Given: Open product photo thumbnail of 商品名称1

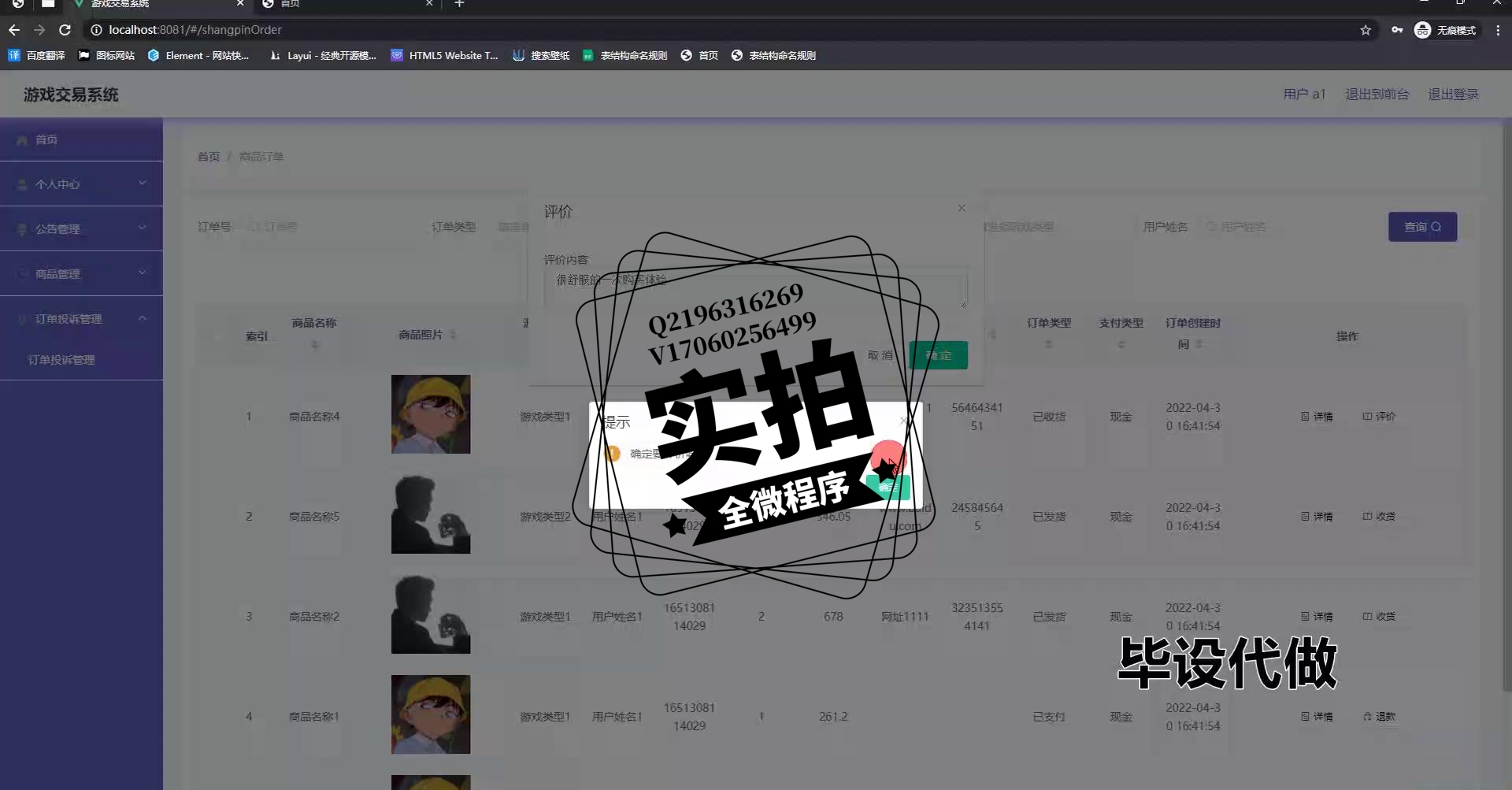Looking at the screenshot, I should point(431,714).
